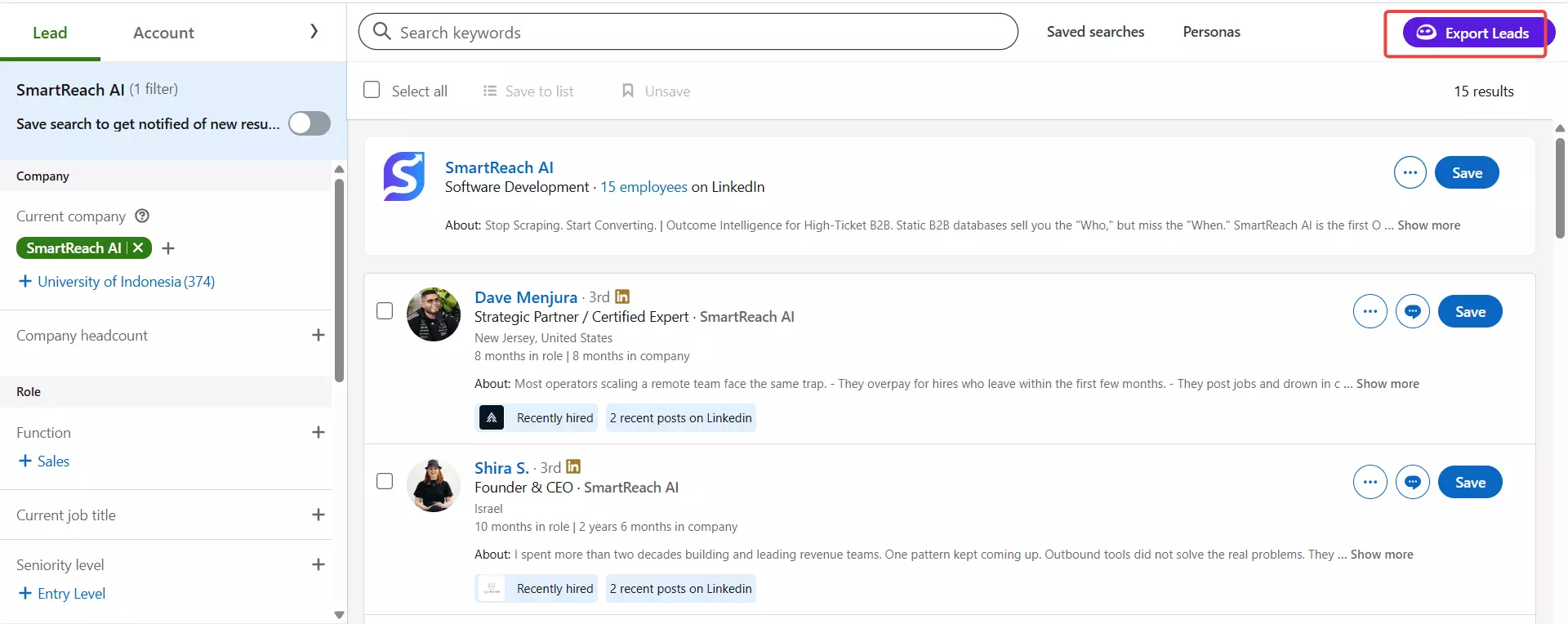Open Current company help tooltip icon

click(142, 216)
